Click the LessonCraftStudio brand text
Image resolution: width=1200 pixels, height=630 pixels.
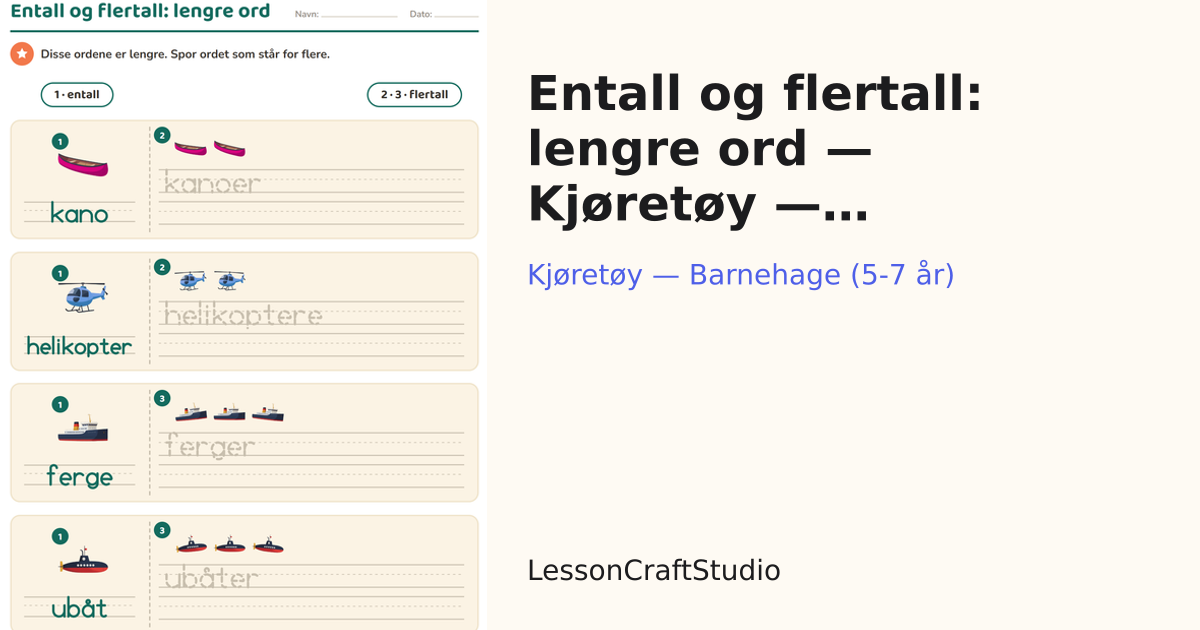click(654, 571)
